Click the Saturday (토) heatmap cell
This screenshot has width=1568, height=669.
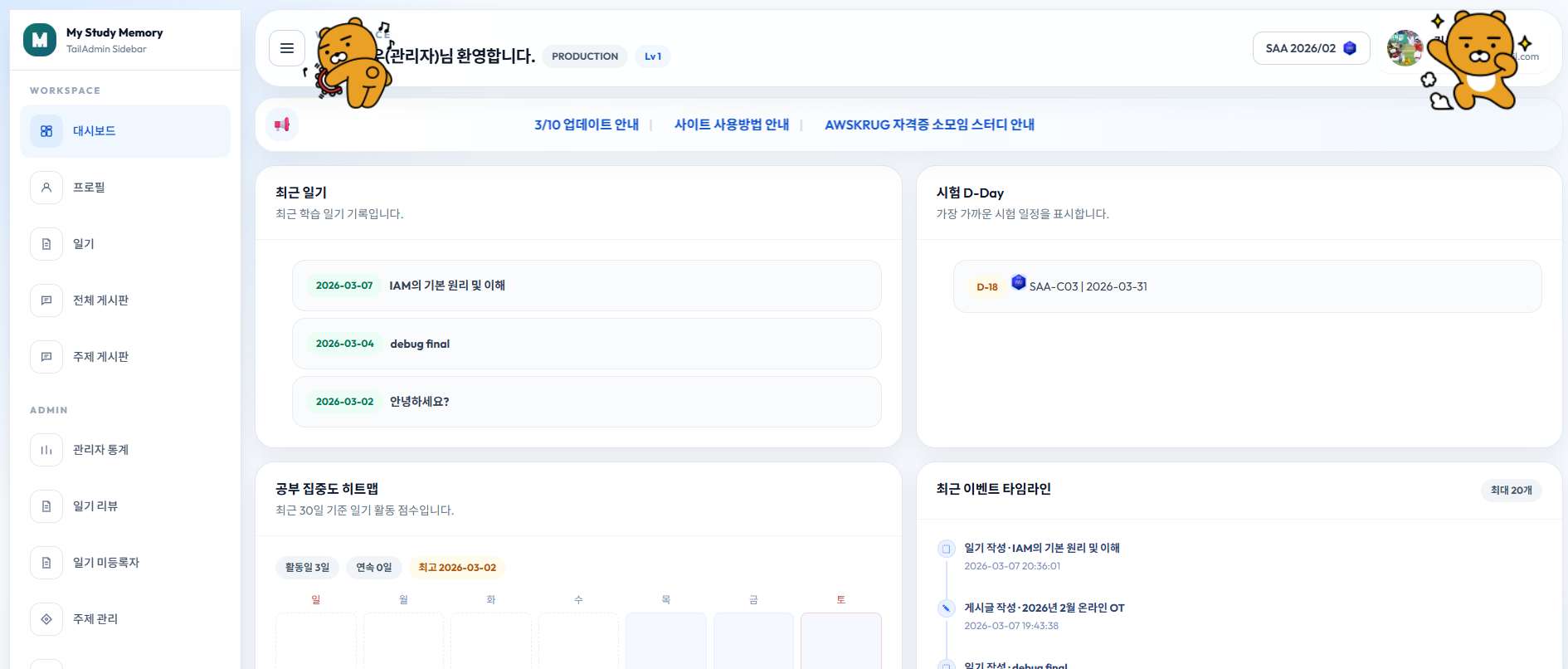[x=841, y=641]
